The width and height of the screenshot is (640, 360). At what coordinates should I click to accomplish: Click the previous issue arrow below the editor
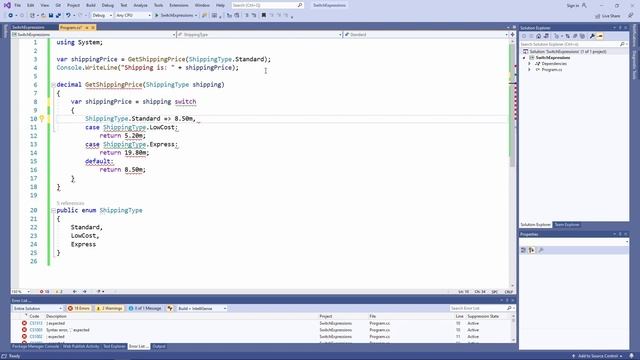75,292
